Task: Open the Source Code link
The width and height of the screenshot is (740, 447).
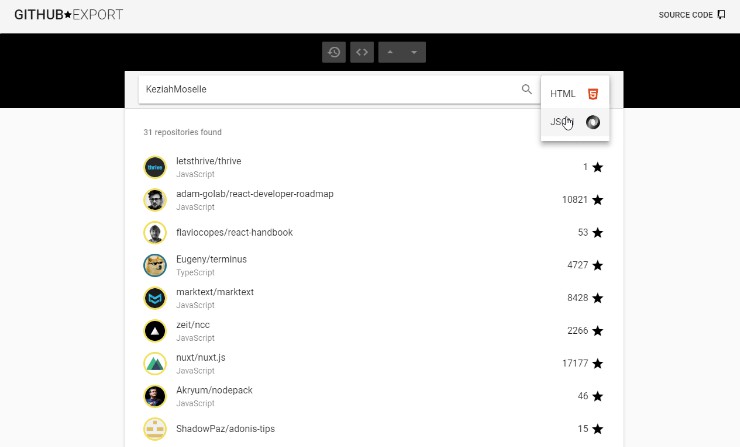Action: pyautogui.click(x=691, y=15)
